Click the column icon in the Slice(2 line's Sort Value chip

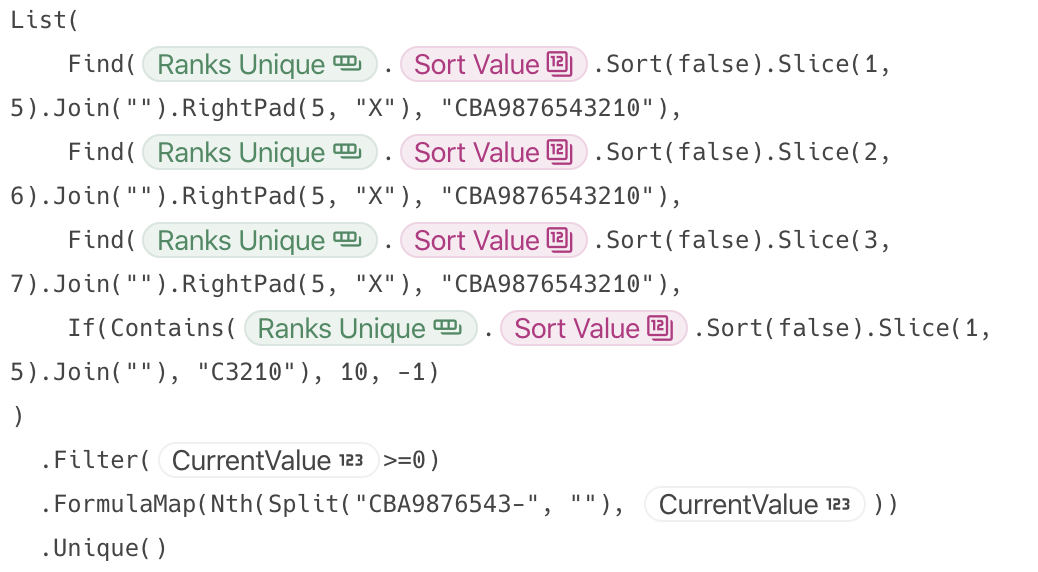(559, 153)
